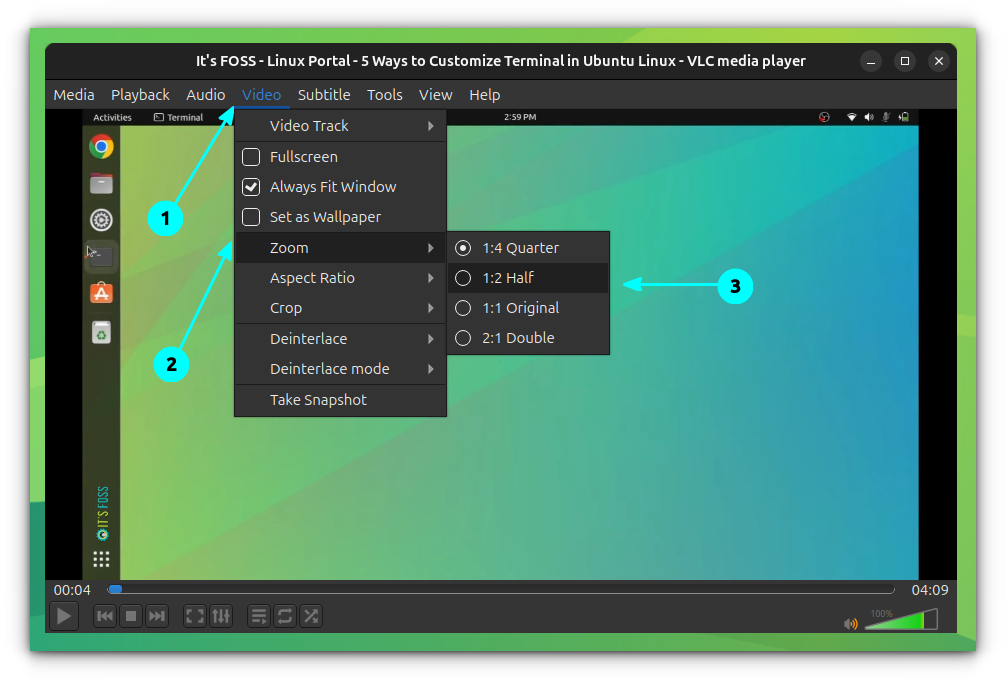Check the Fullscreen checkbox
The image size is (1006, 683).
coord(251,156)
